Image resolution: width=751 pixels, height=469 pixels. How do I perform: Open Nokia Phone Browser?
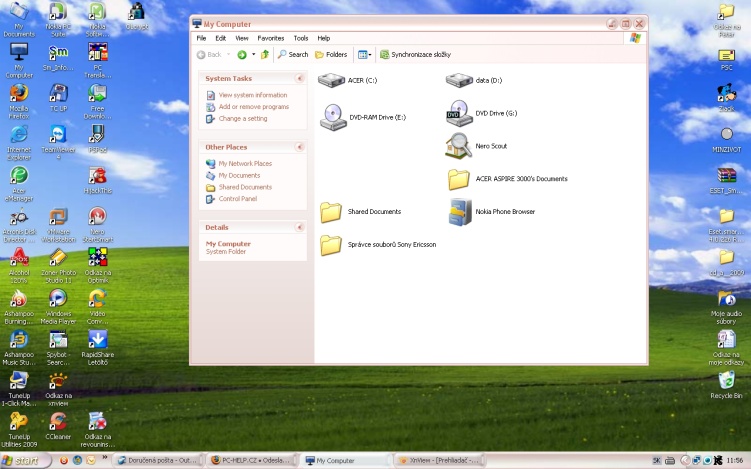(x=459, y=212)
